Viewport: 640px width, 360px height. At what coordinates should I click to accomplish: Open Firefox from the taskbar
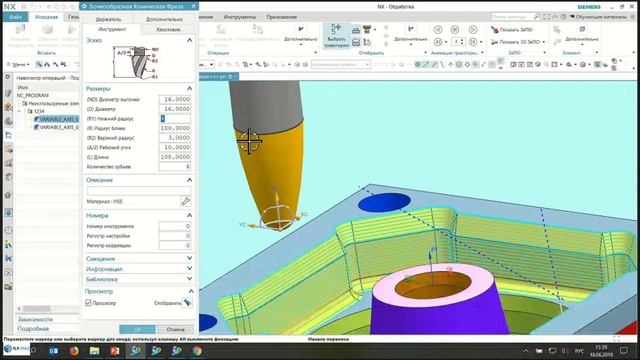[x=74, y=351]
